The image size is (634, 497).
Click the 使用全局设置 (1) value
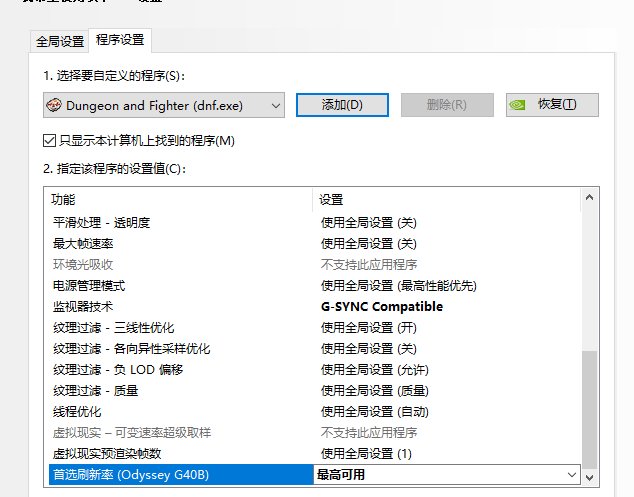[x=366, y=454]
